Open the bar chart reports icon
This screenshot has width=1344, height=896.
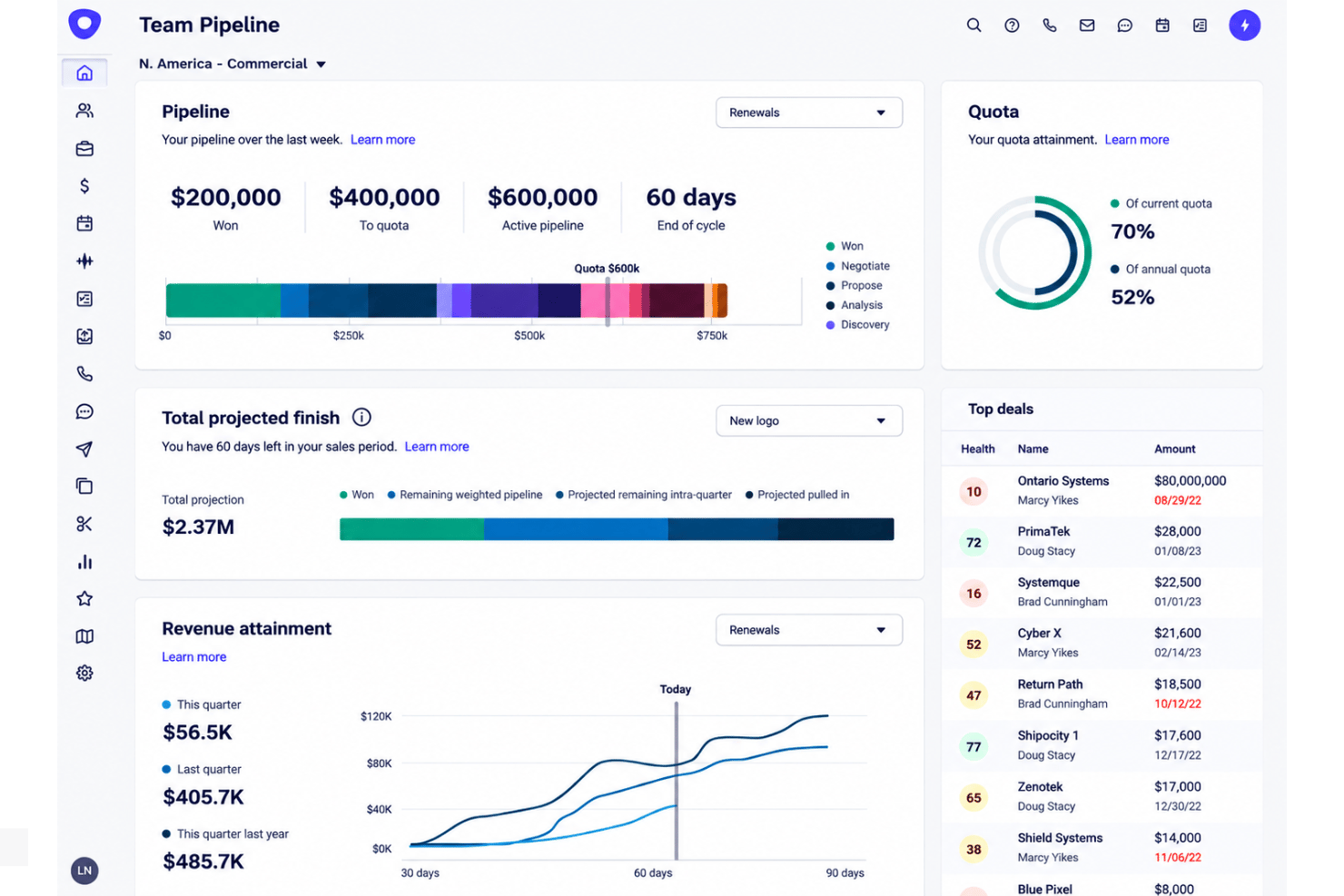84,562
